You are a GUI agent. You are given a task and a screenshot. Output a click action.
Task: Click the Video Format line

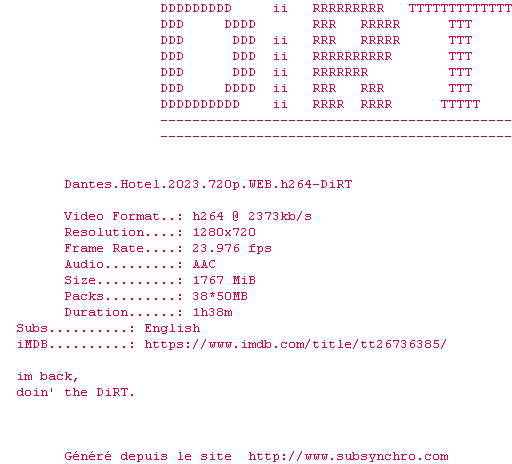point(188,216)
